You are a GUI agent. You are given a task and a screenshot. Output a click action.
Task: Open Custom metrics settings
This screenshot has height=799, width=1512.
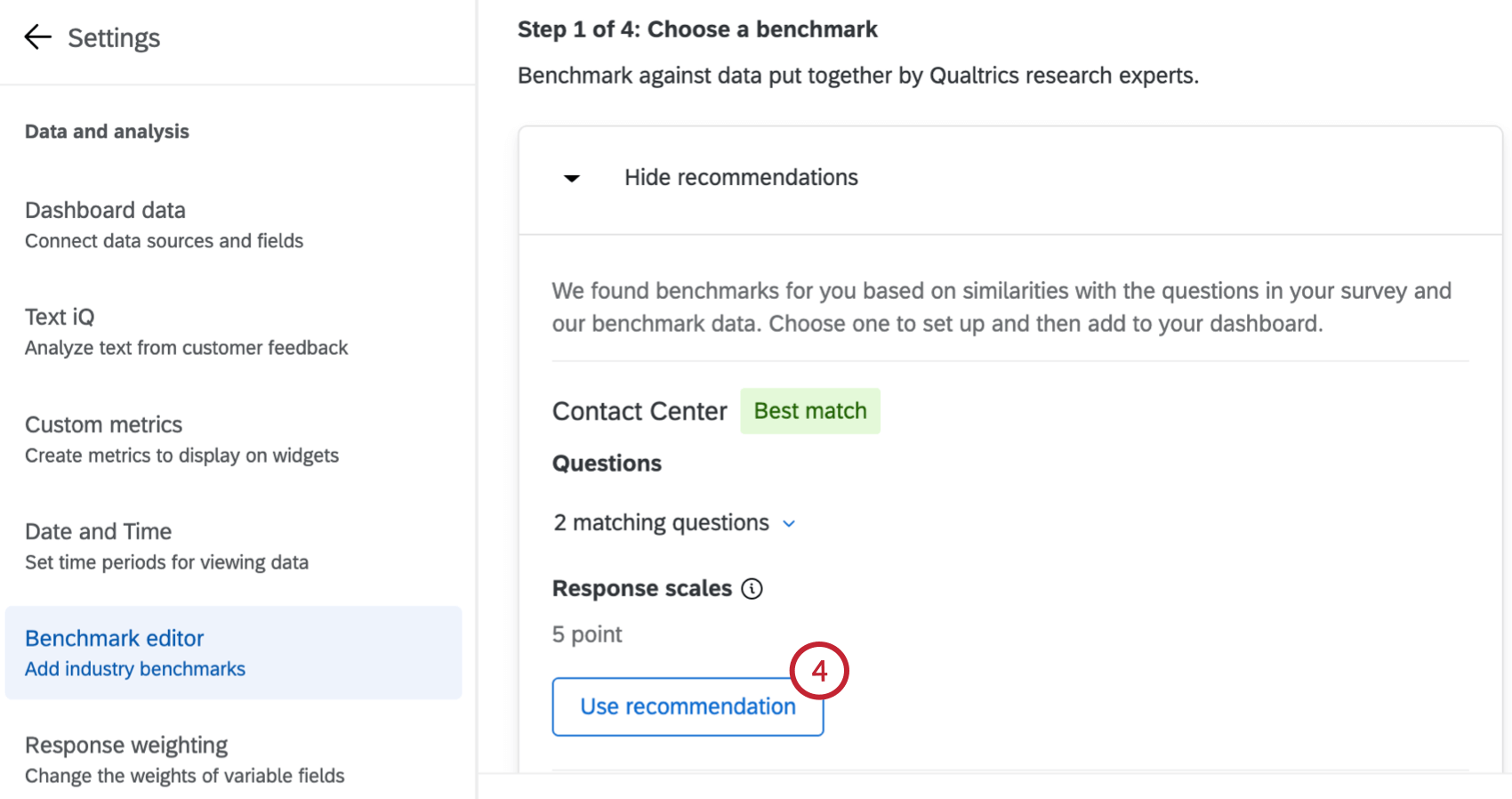[103, 424]
